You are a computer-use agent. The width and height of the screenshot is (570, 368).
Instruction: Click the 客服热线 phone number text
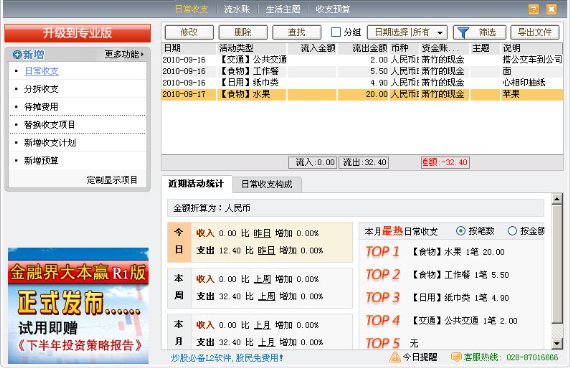(x=532, y=357)
